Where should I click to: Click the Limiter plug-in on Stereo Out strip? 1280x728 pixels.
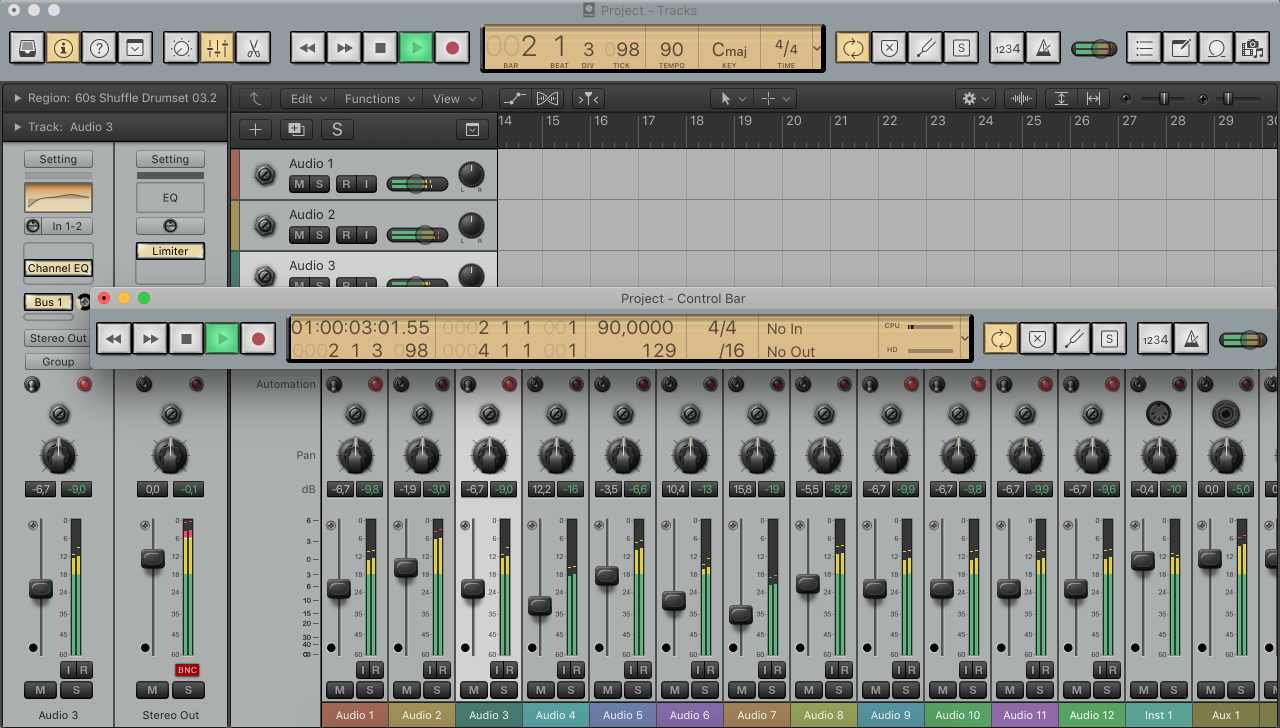[170, 251]
